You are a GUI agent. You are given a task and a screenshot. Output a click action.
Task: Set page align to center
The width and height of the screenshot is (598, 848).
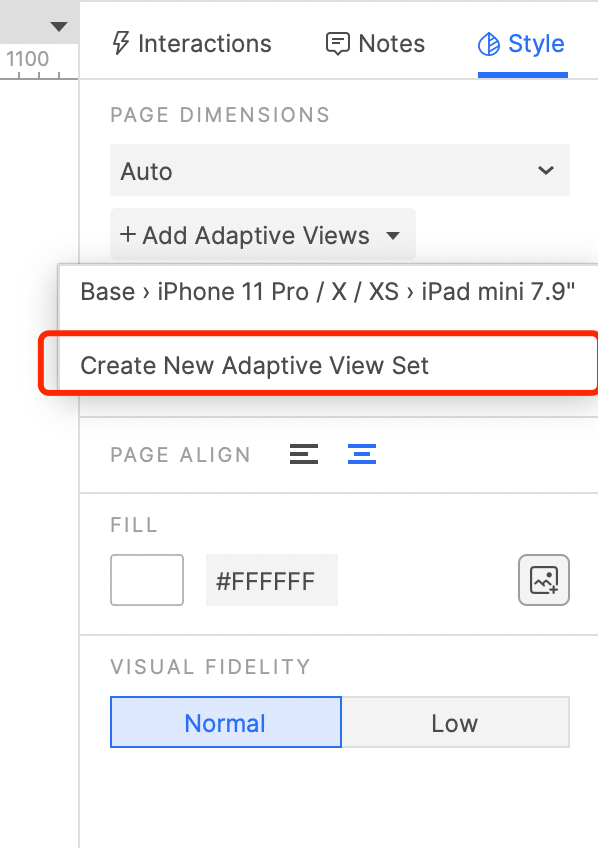pyautogui.click(x=362, y=454)
